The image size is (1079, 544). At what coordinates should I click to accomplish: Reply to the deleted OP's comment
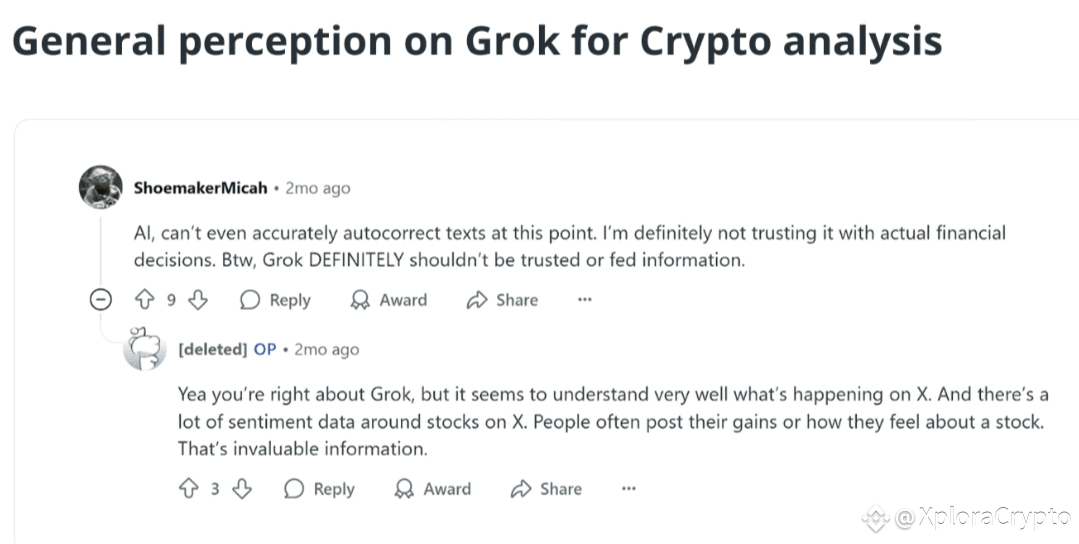tap(319, 489)
